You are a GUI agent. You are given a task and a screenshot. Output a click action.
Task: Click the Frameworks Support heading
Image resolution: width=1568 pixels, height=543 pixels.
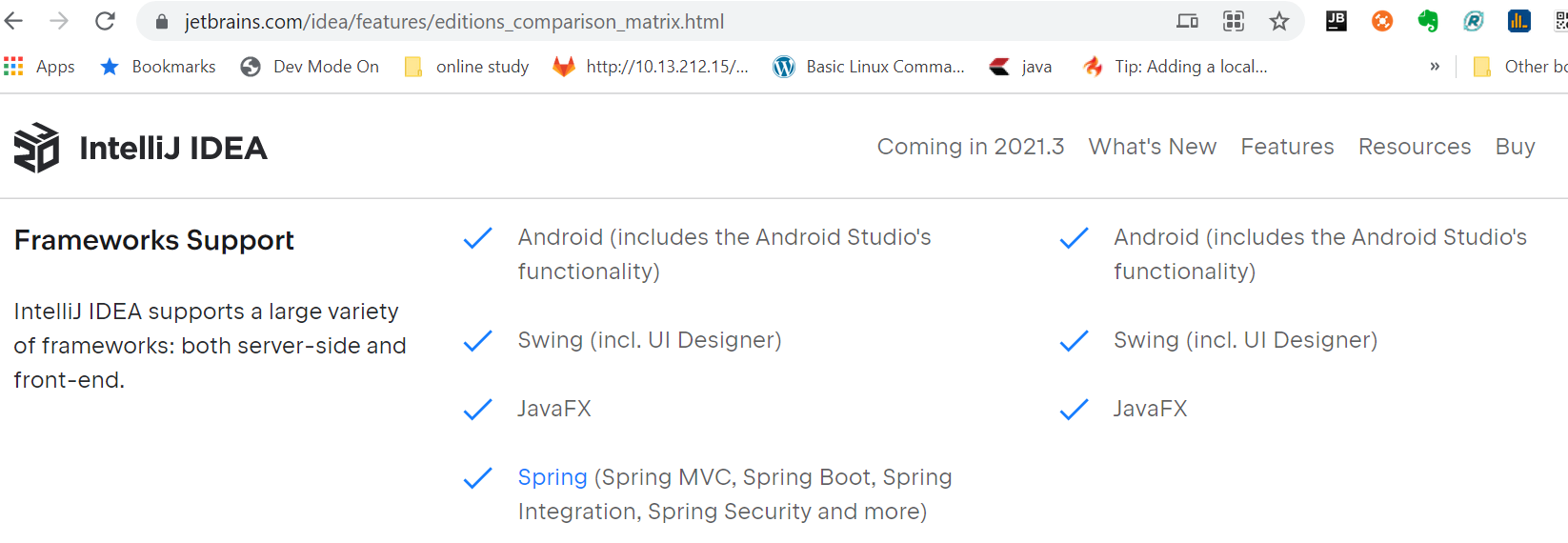[x=154, y=240]
